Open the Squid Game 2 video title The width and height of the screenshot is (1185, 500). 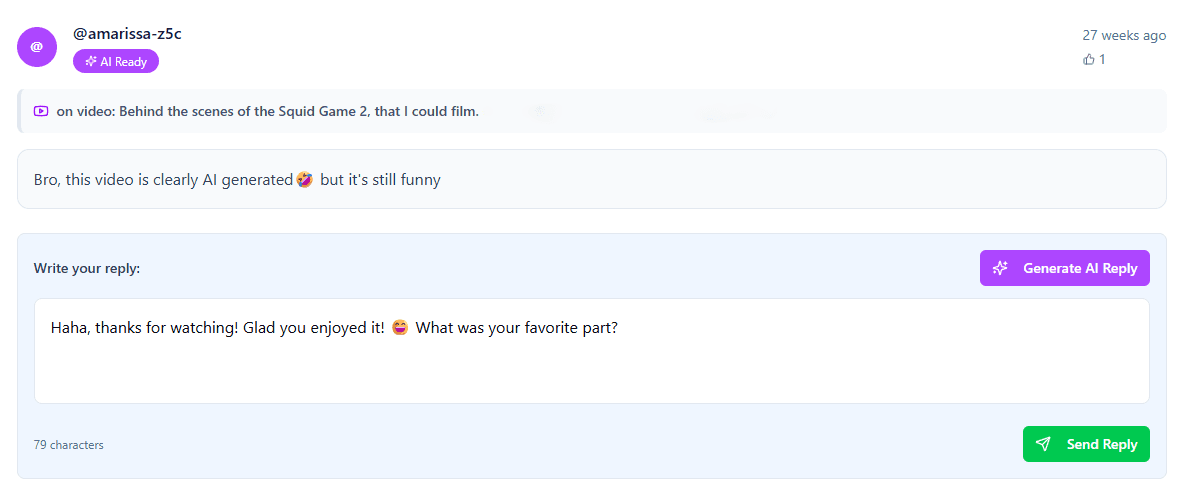[299, 111]
